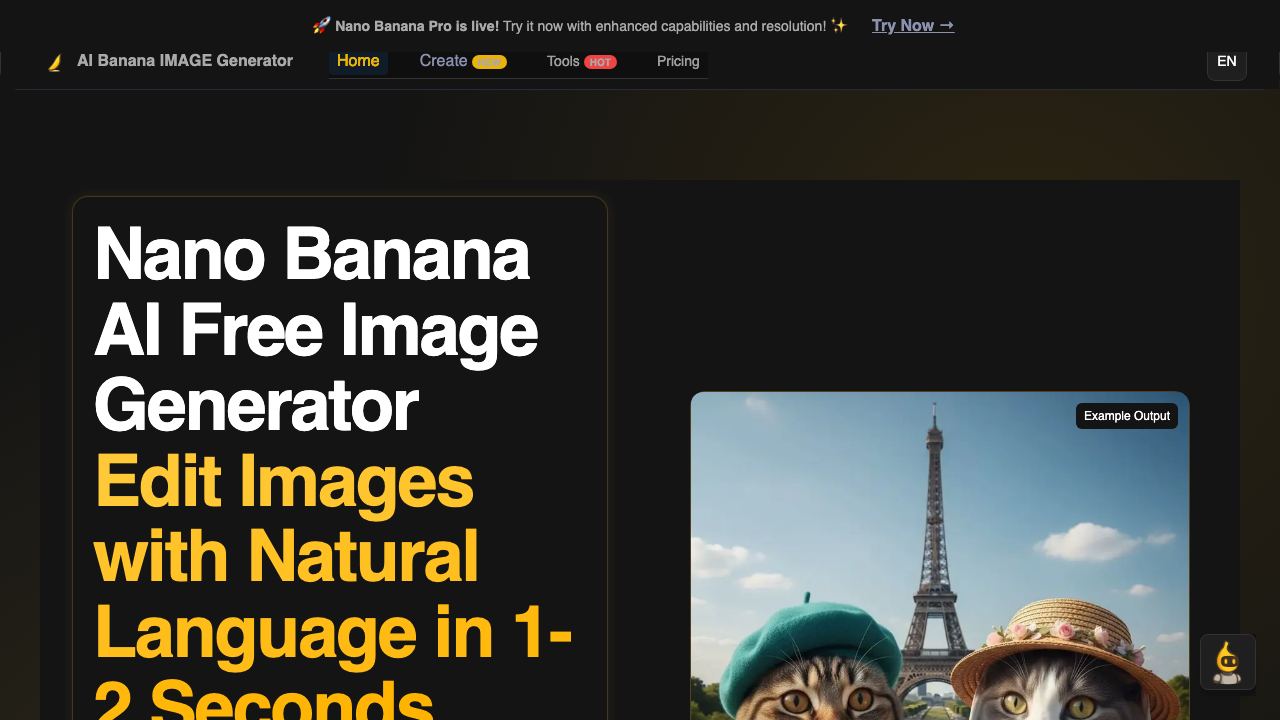Click the 'Nano Banana Pro is live!' text
Viewport: 1280px width, 720px height.
click(x=417, y=26)
